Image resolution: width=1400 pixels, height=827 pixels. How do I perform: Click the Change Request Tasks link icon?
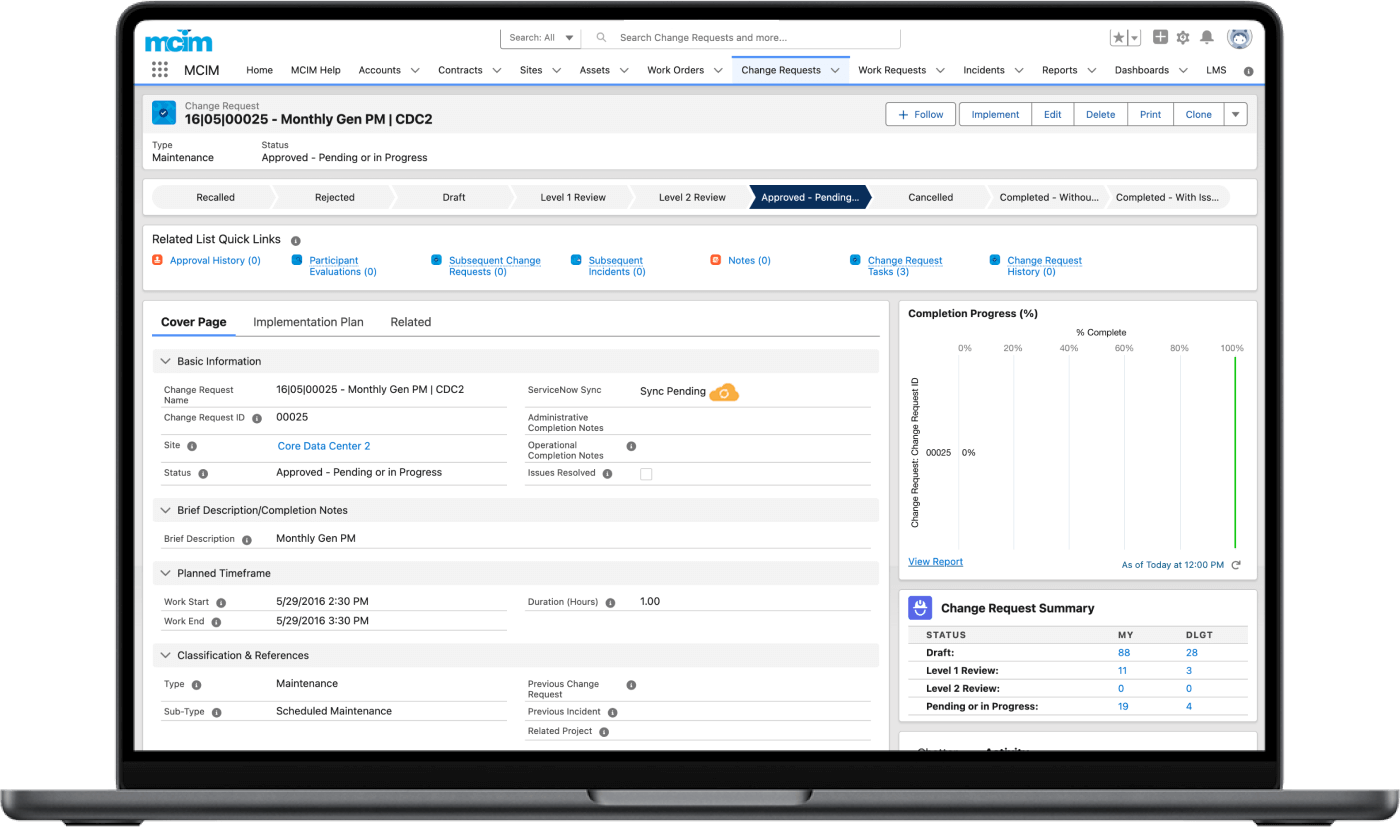tap(855, 260)
